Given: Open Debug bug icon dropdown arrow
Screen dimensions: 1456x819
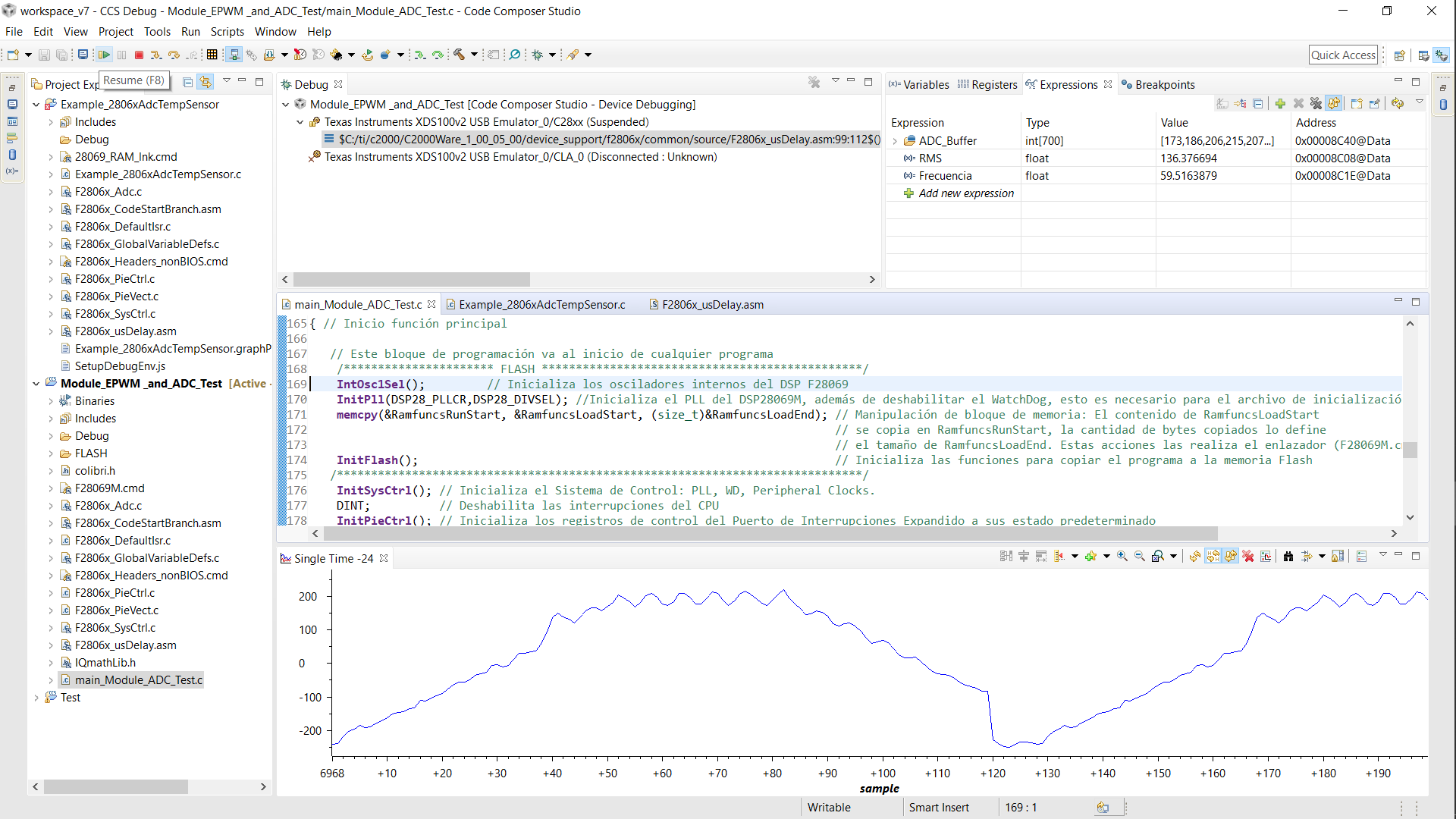Looking at the screenshot, I should point(553,55).
